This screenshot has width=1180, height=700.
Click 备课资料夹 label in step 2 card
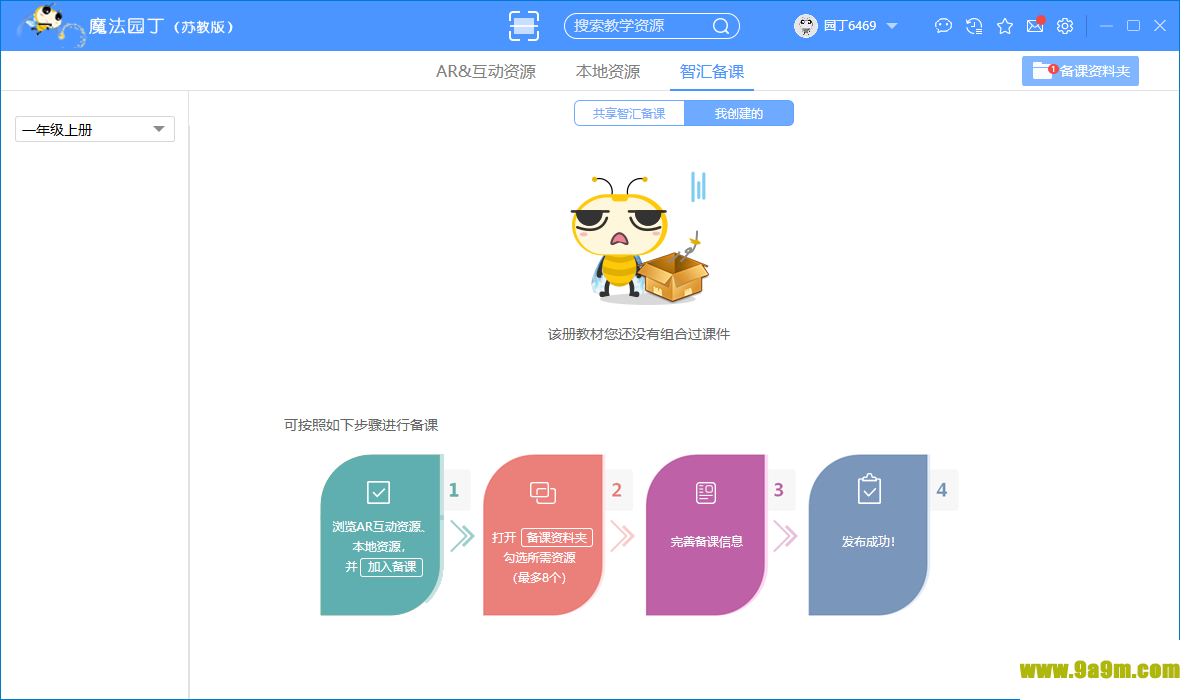coord(557,537)
